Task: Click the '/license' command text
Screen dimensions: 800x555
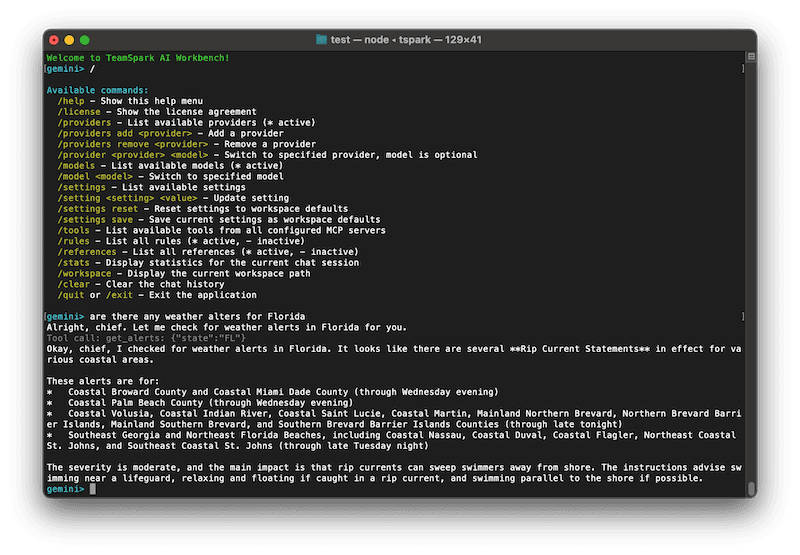Action: click(79, 112)
